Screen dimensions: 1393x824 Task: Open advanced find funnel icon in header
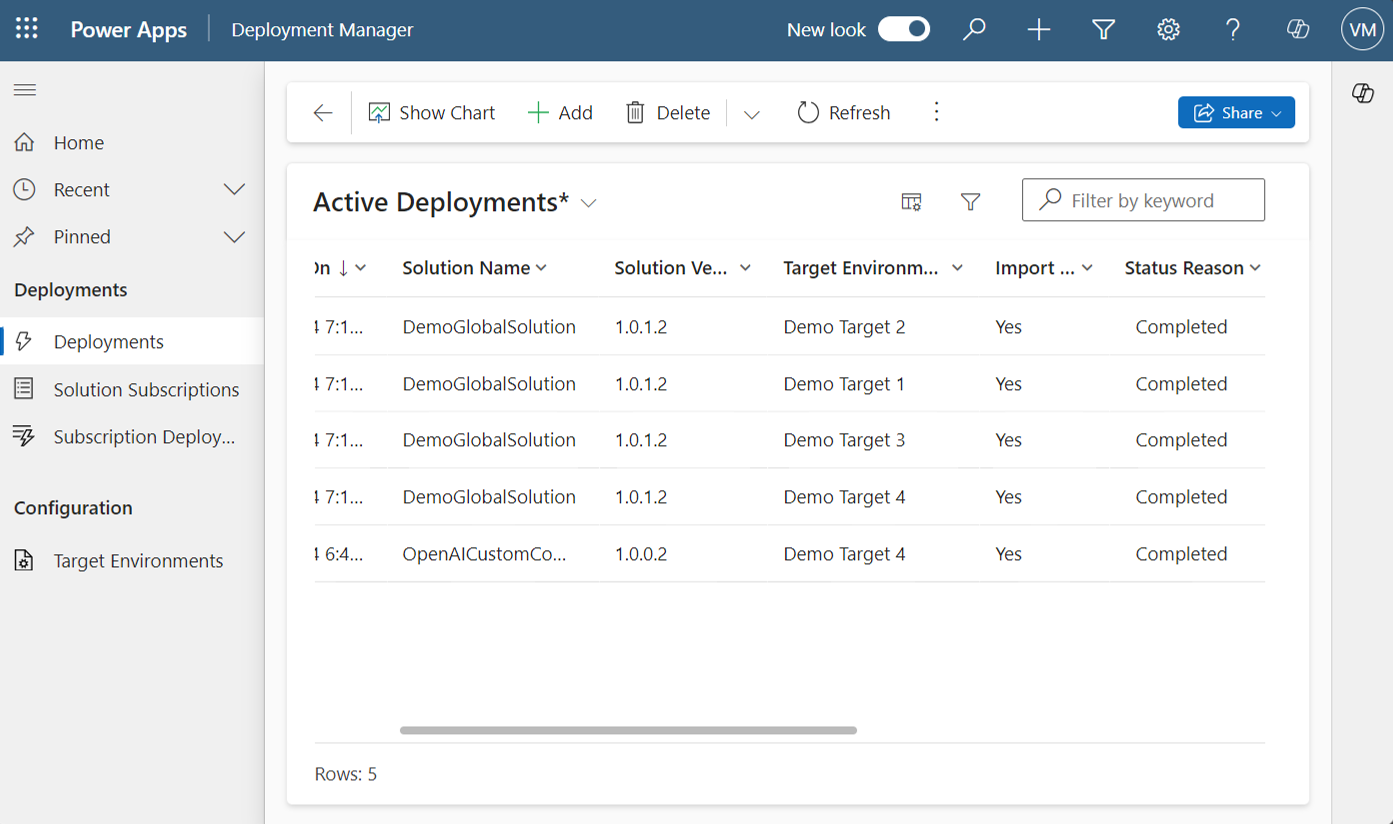click(x=1104, y=30)
